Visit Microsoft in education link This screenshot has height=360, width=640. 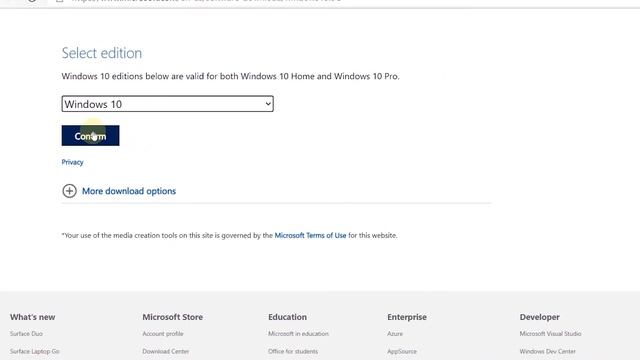[298, 333]
